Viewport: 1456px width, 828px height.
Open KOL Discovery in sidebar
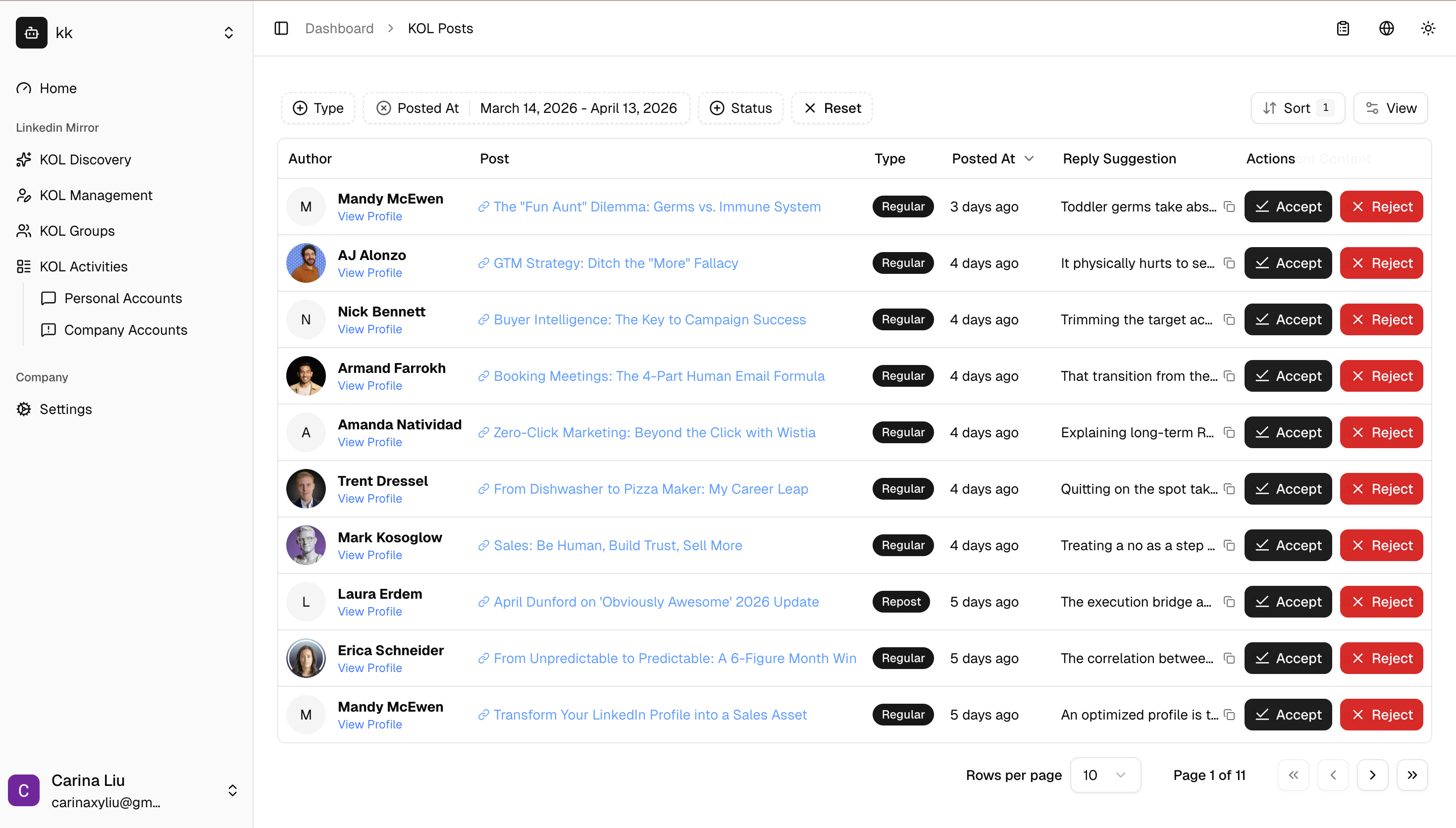pyautogui.click(x=85, y=160)
